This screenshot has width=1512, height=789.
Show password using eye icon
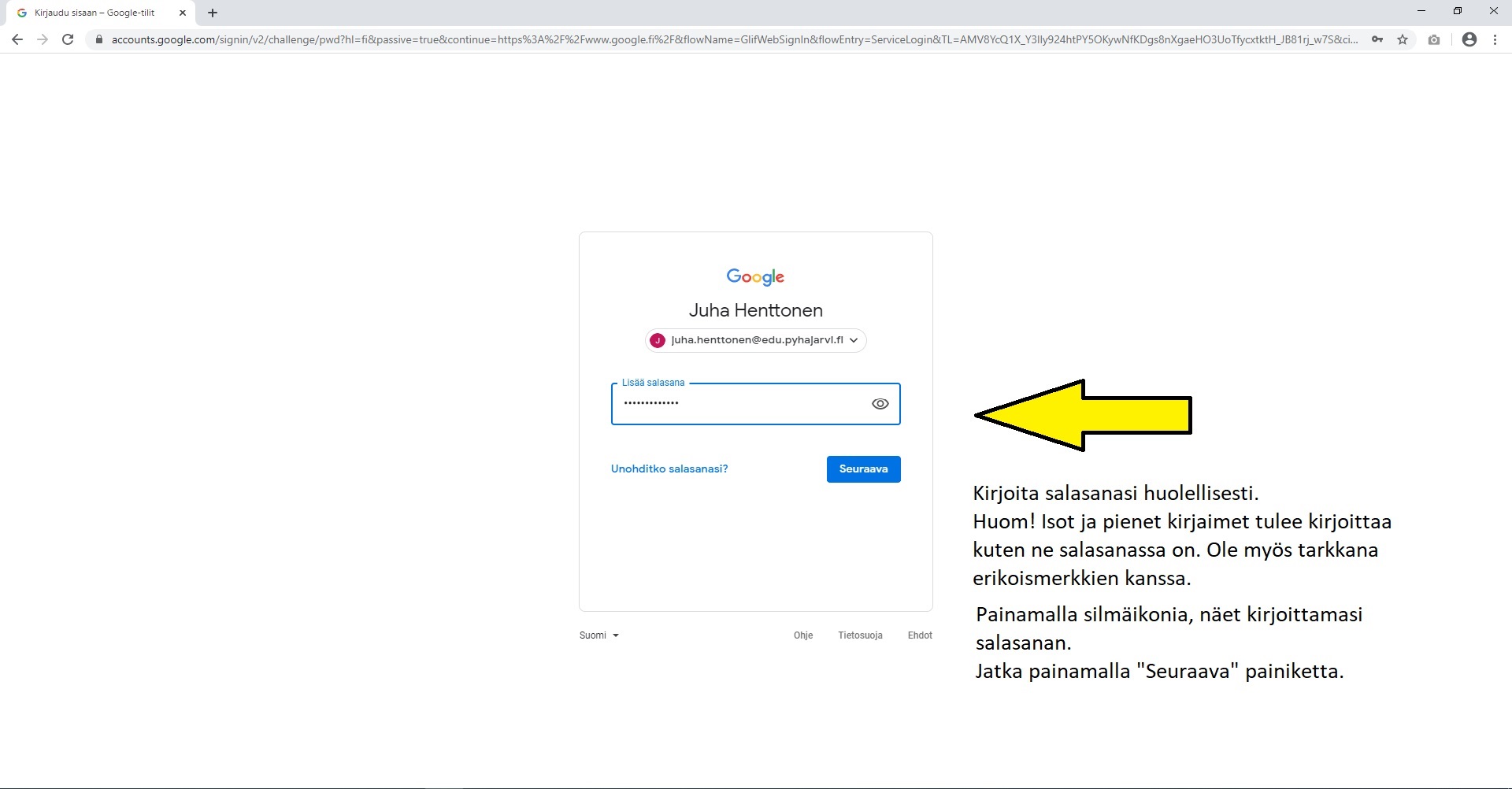tap(880, 404)
